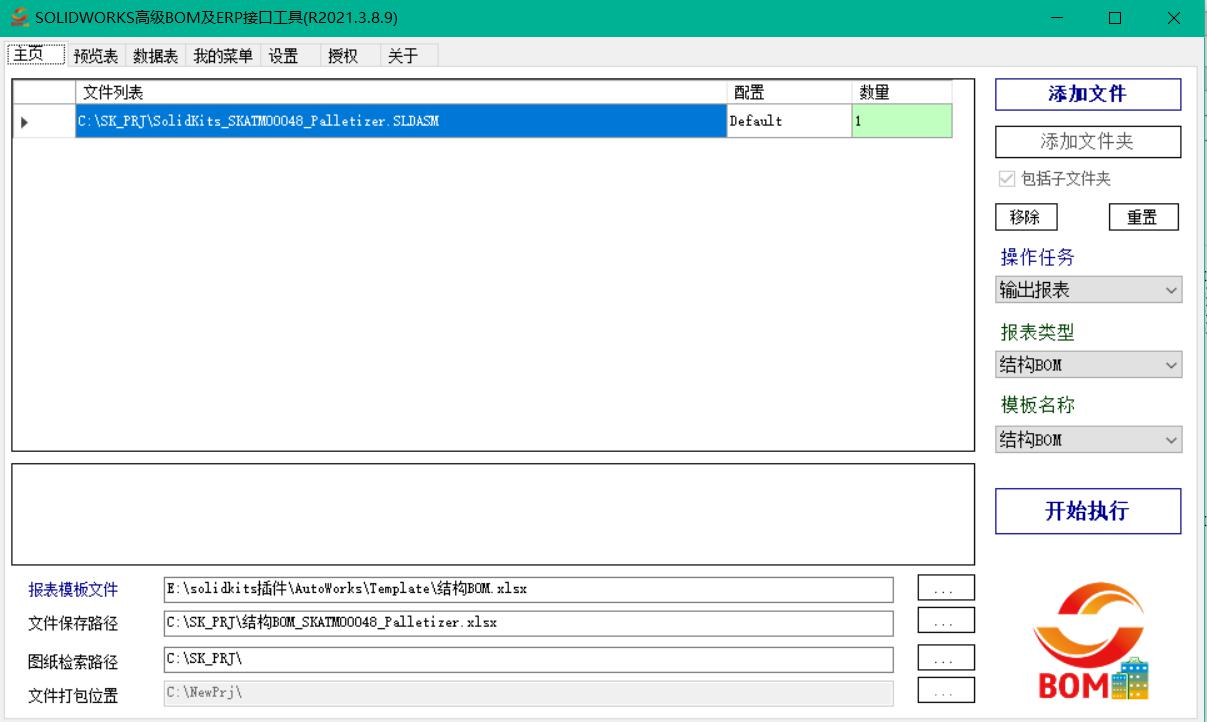Click the 添加文件 button
This screenshot has width=1207, height=722.
[1087, 96]
